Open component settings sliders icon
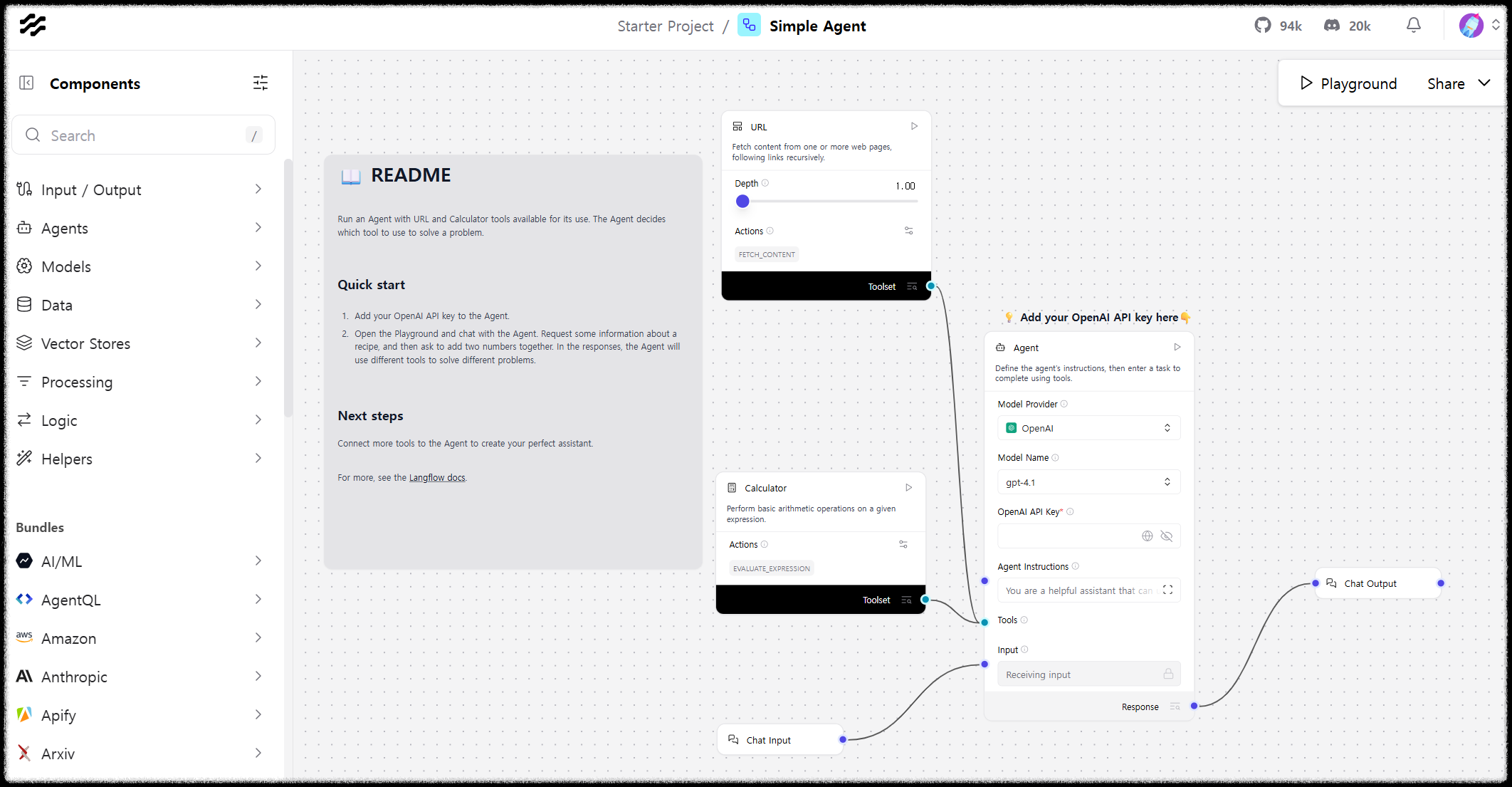 pos(261,83)
